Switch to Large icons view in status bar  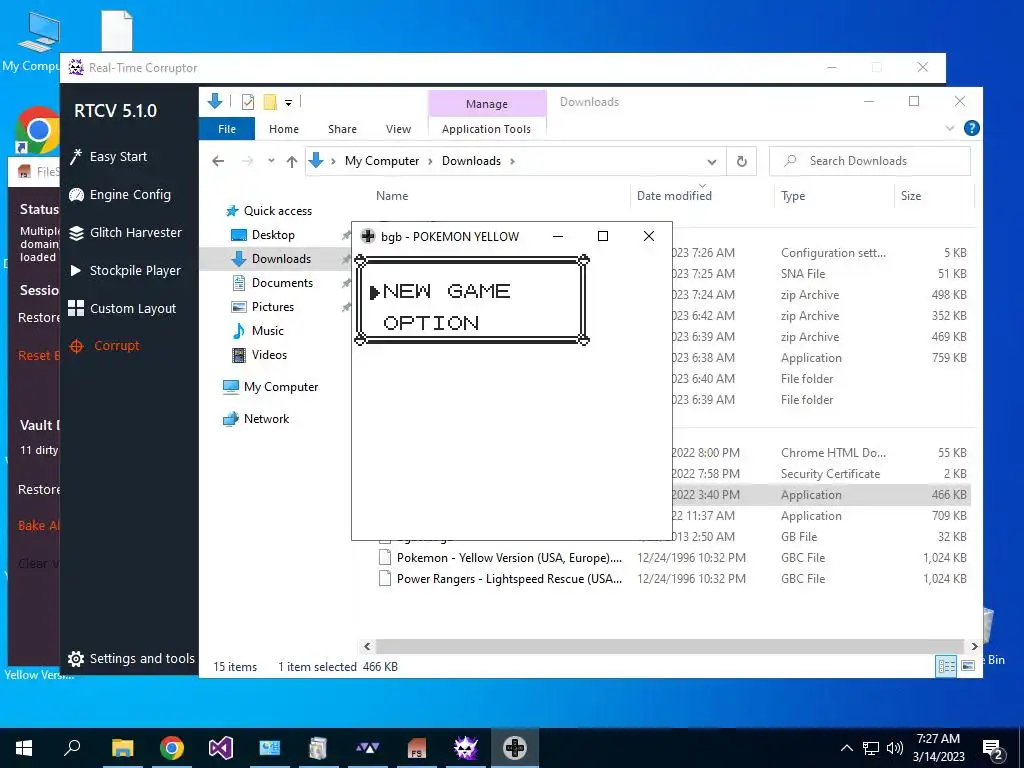click(968, 666)
